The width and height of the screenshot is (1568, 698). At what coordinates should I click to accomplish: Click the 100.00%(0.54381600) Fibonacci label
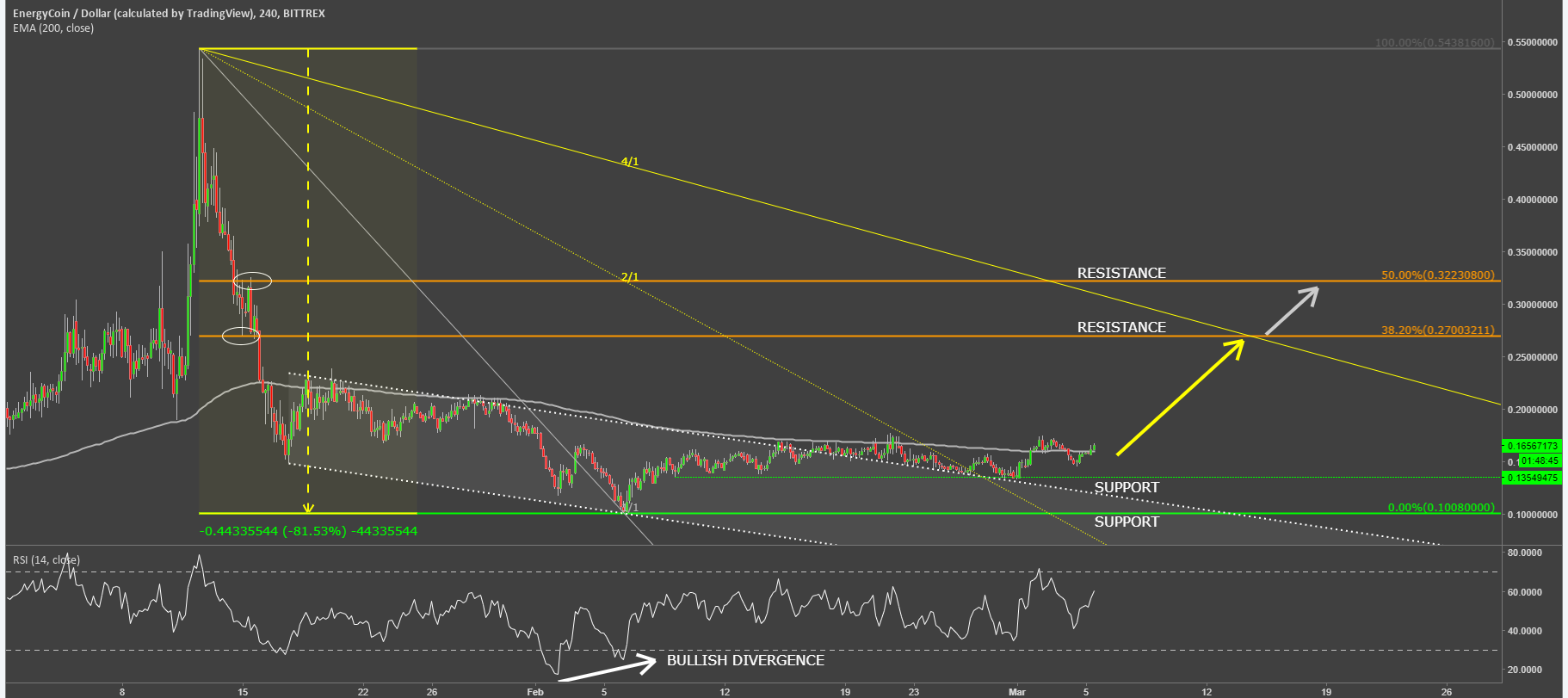(x=1435, y=42)
